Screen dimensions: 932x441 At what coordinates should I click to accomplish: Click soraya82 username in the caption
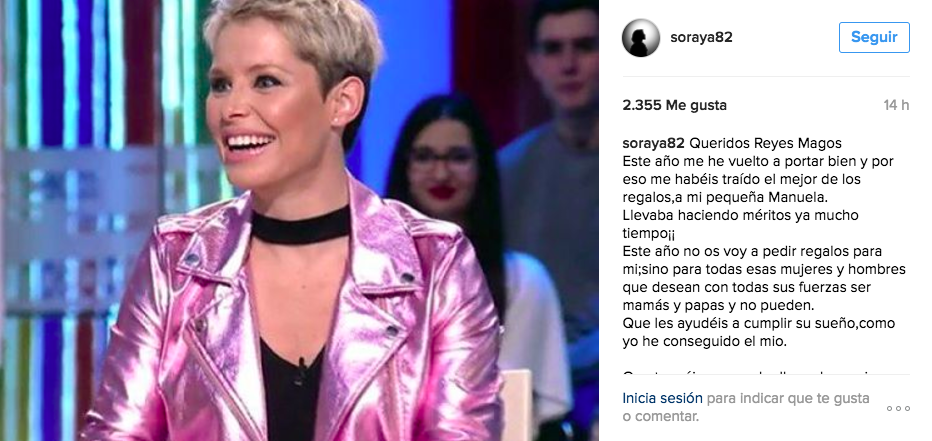(653, 143)
